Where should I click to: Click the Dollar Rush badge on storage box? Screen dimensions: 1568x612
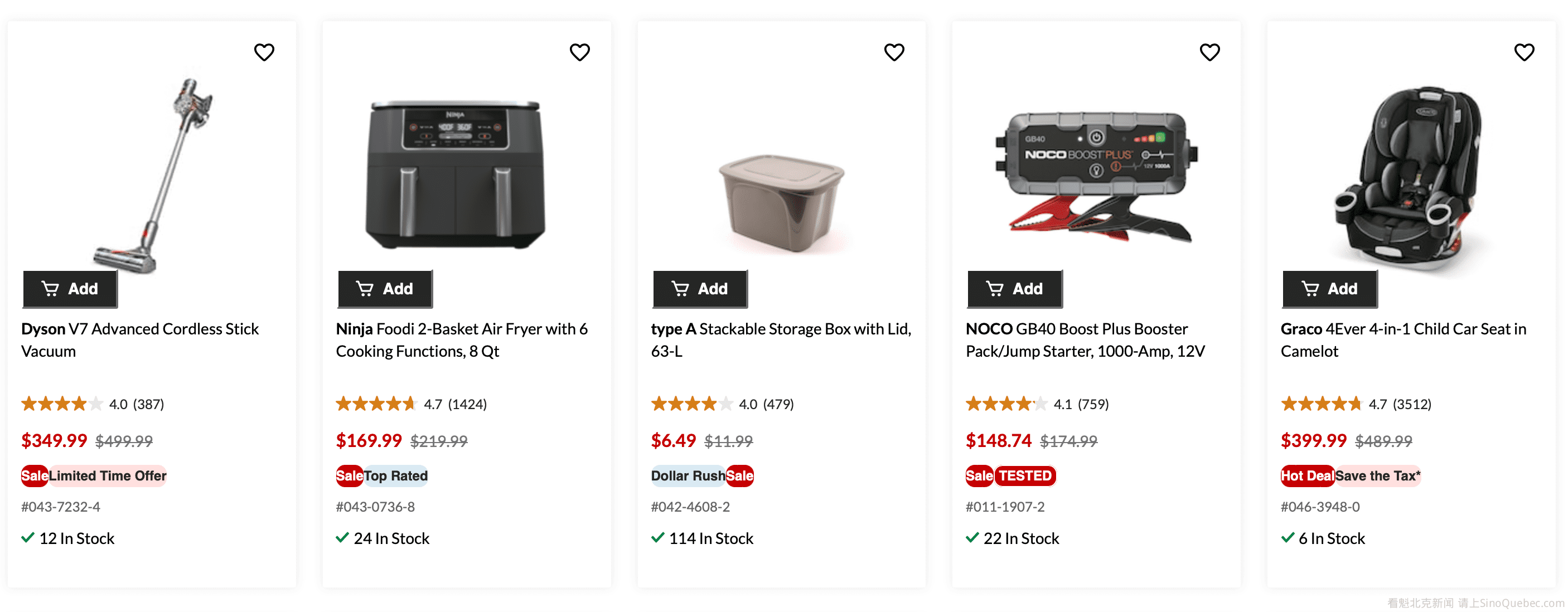tap(688, 476)
